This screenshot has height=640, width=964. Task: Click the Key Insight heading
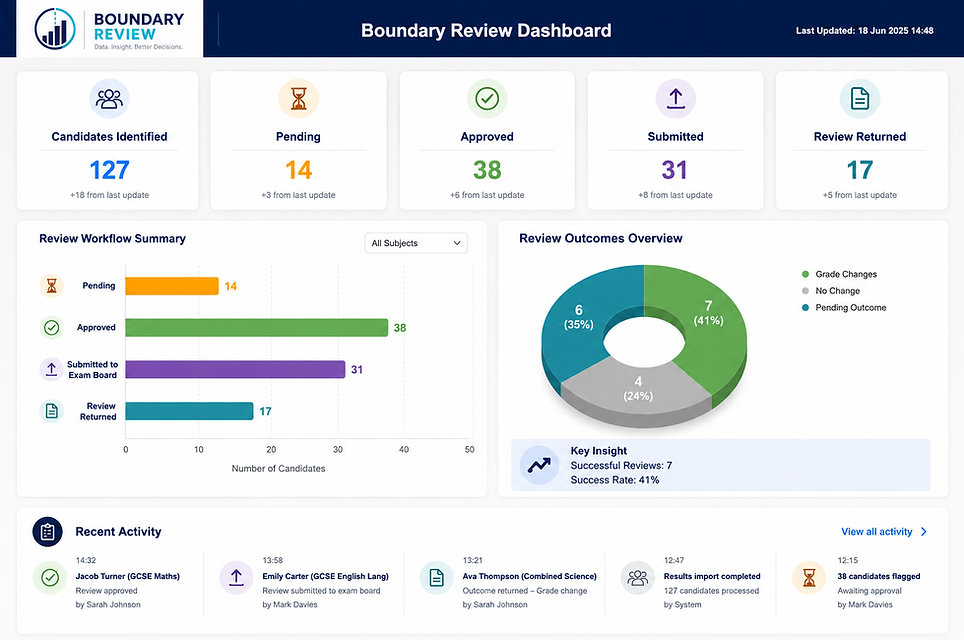[x=599, y=451]
